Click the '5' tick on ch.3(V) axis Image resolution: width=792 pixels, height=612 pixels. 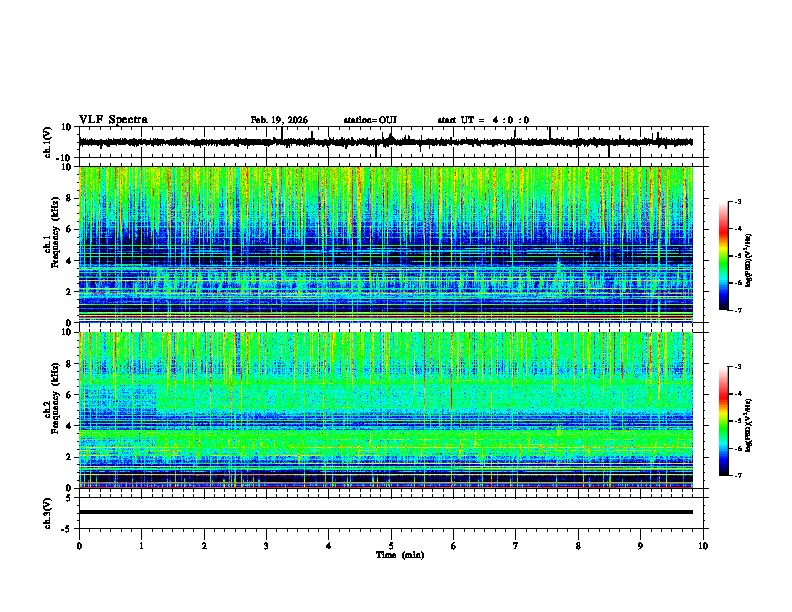pos(70,498)
